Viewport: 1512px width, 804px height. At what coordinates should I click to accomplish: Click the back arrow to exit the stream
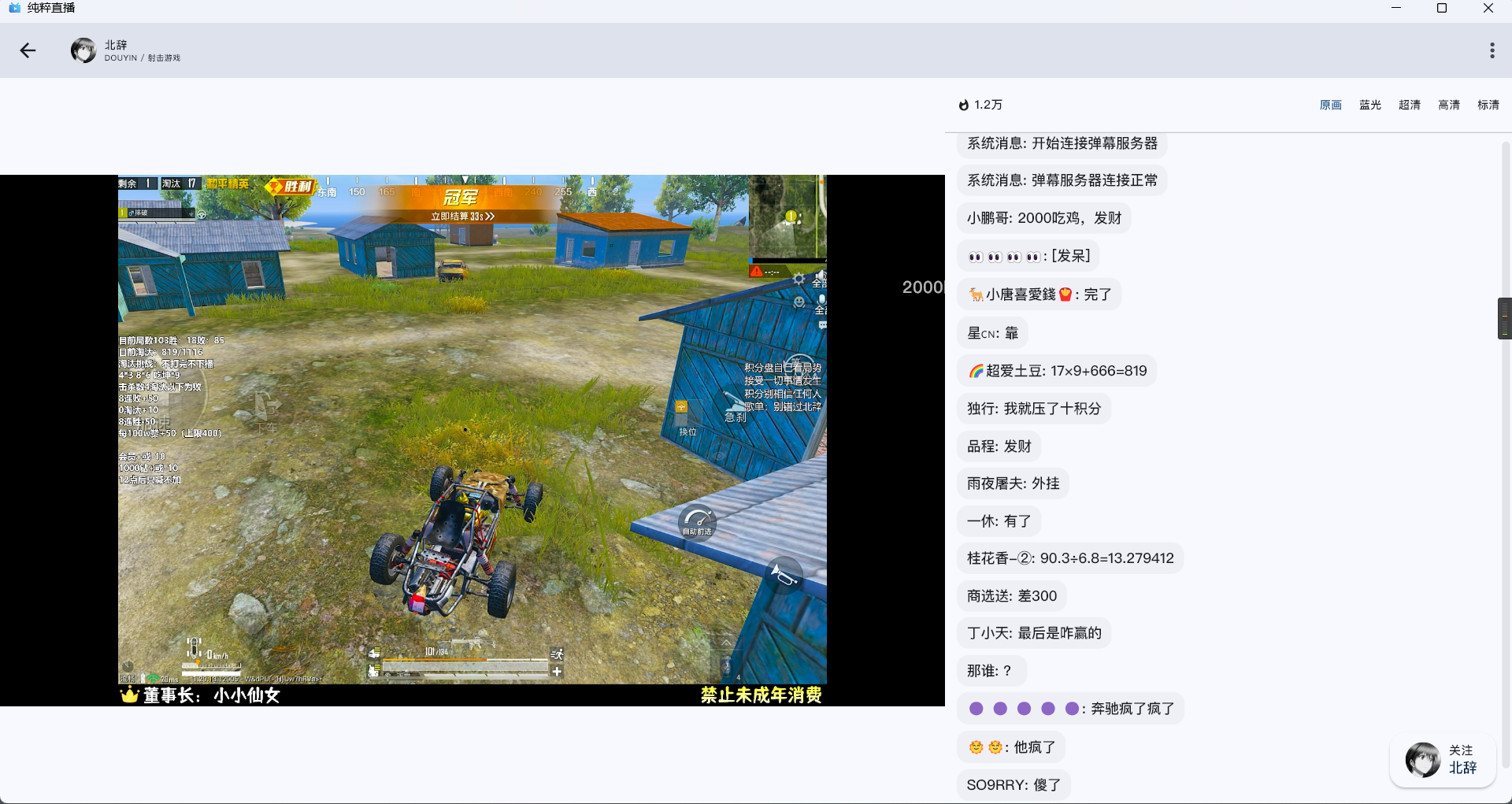point(28,50)
